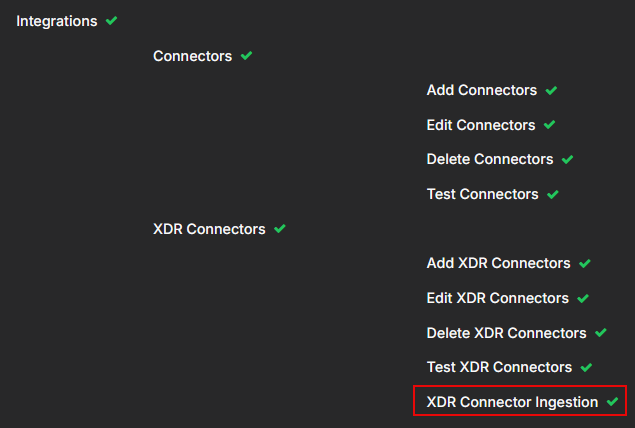Select the Edit XDR Connectors label
The height and width of the screenshot is (428, 635).
497,298
